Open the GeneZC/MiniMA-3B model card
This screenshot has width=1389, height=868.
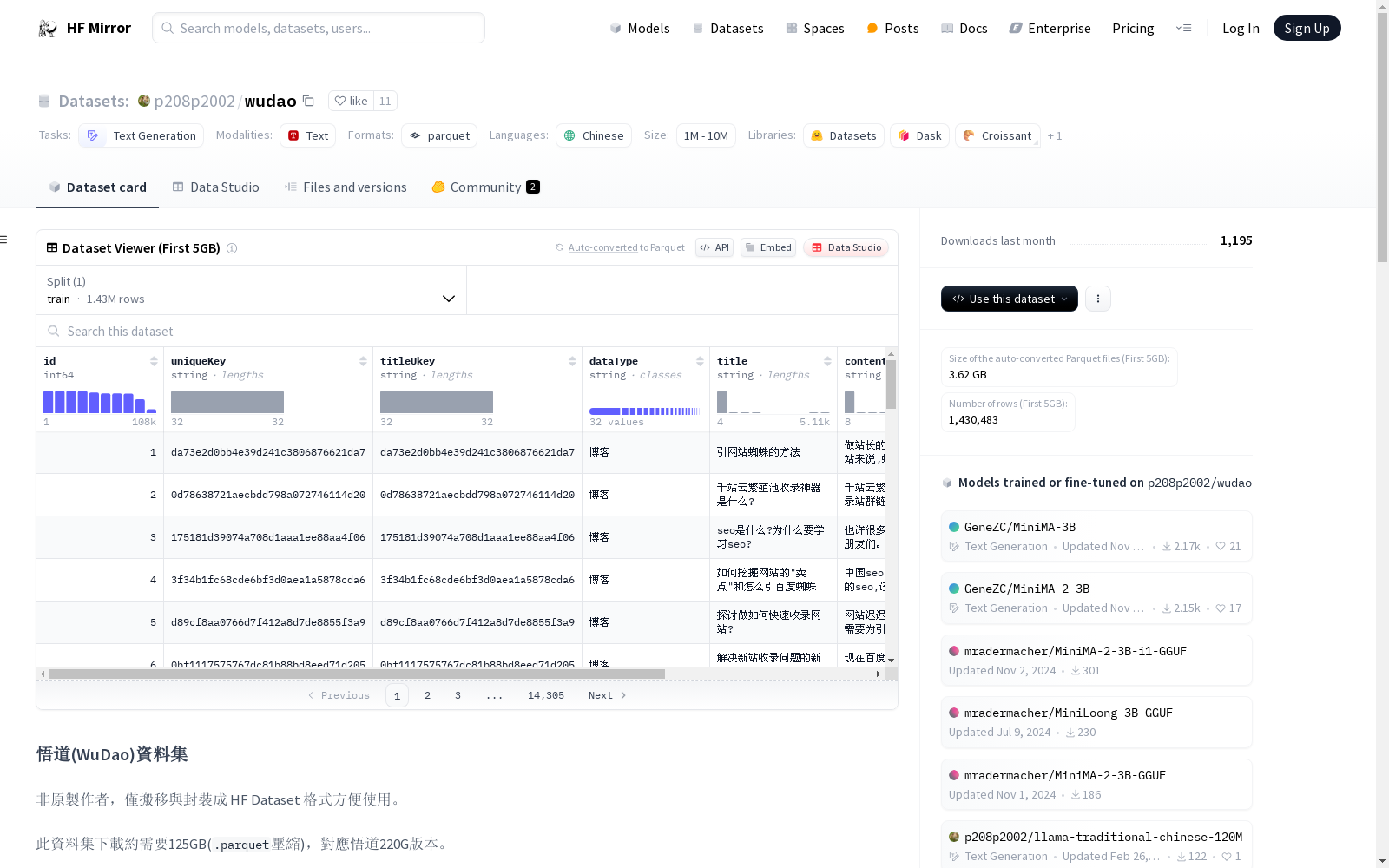pyautogui.click(x=1096, y=536)
